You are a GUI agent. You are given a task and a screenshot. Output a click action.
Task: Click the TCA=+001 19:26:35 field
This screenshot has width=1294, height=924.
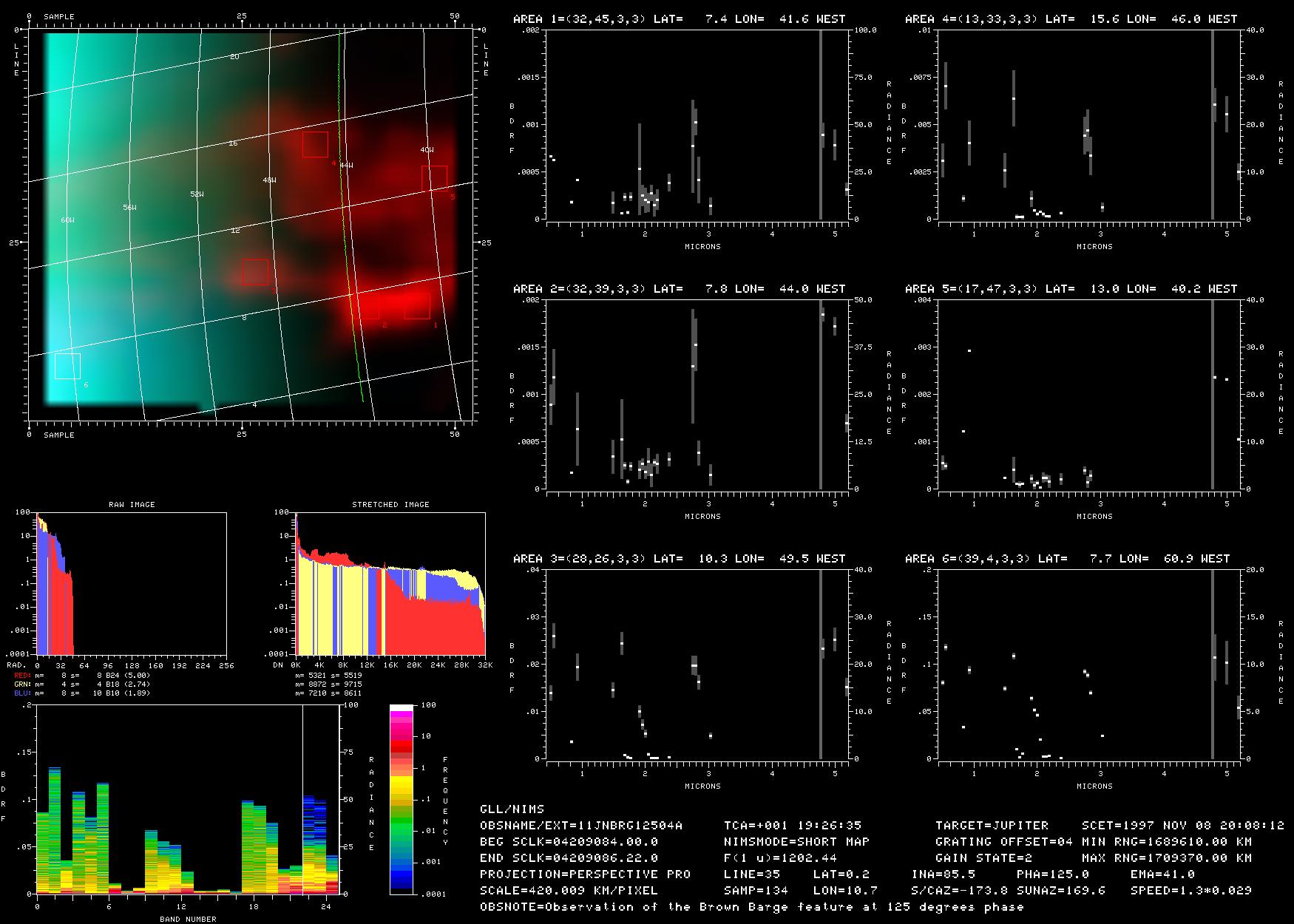pos(793,826)
